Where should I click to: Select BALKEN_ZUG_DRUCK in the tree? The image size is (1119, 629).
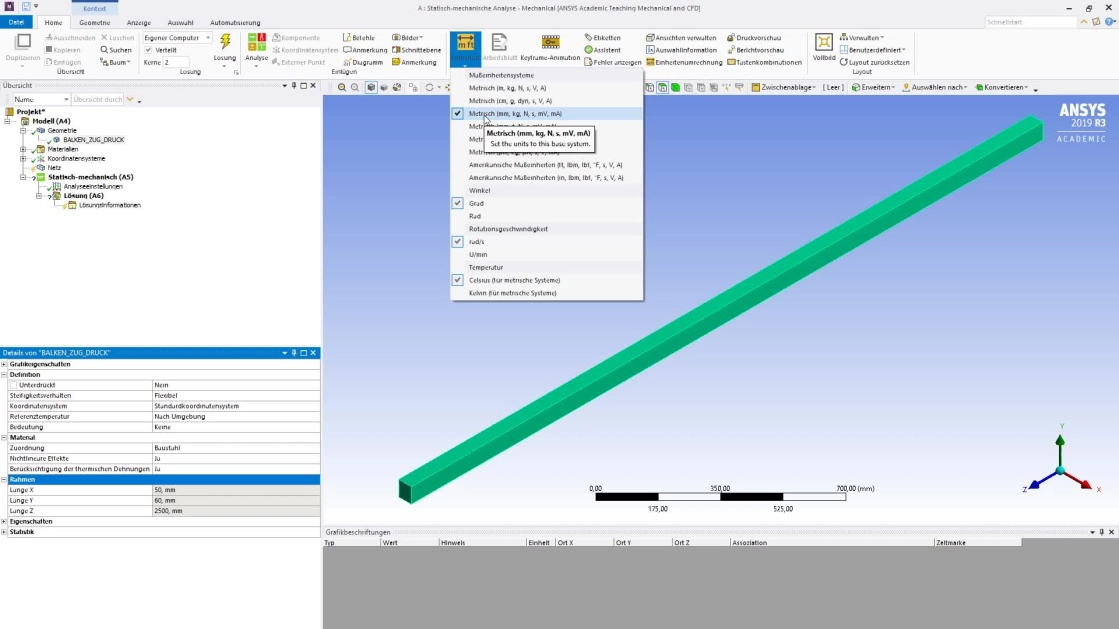[x=93, y=140]
